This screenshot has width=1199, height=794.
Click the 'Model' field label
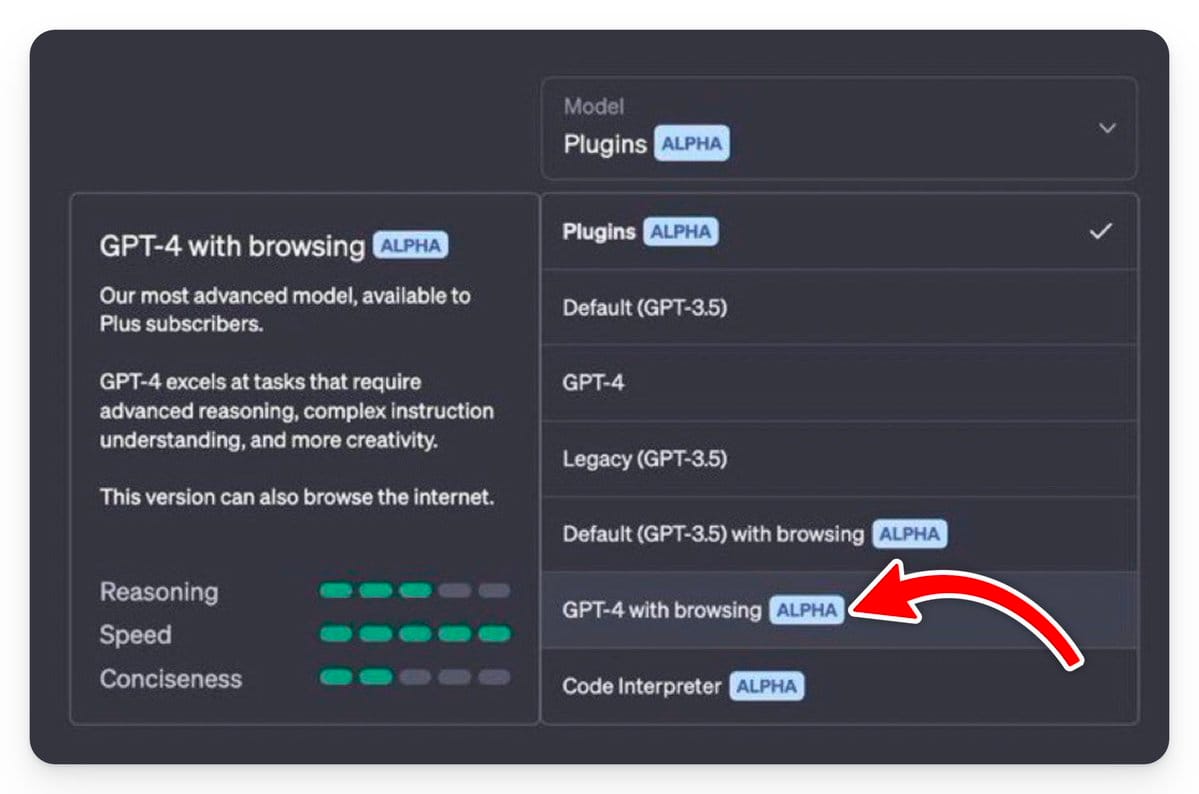pyautogui.click(x=593, y=106)
